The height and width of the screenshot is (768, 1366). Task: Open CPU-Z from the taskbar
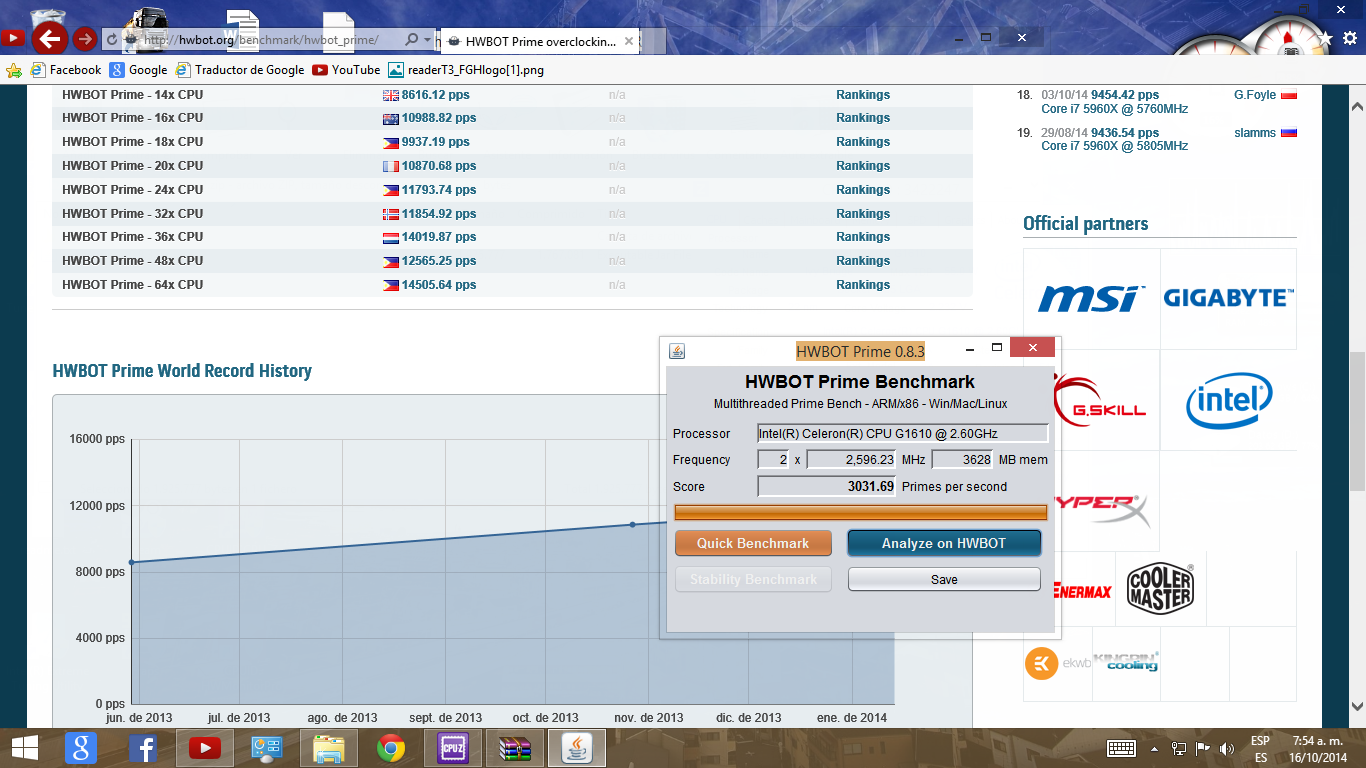(x=453, y=748)
